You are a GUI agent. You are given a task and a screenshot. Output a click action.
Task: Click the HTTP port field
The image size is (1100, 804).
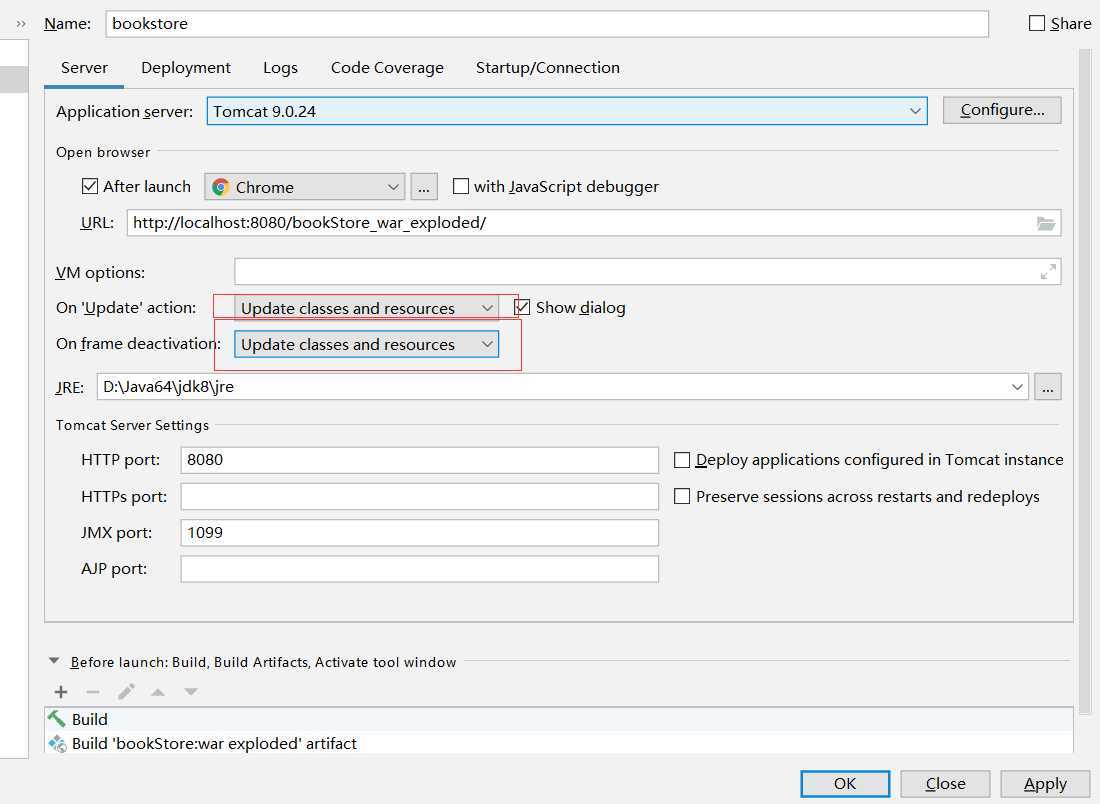tap(420, 460)
